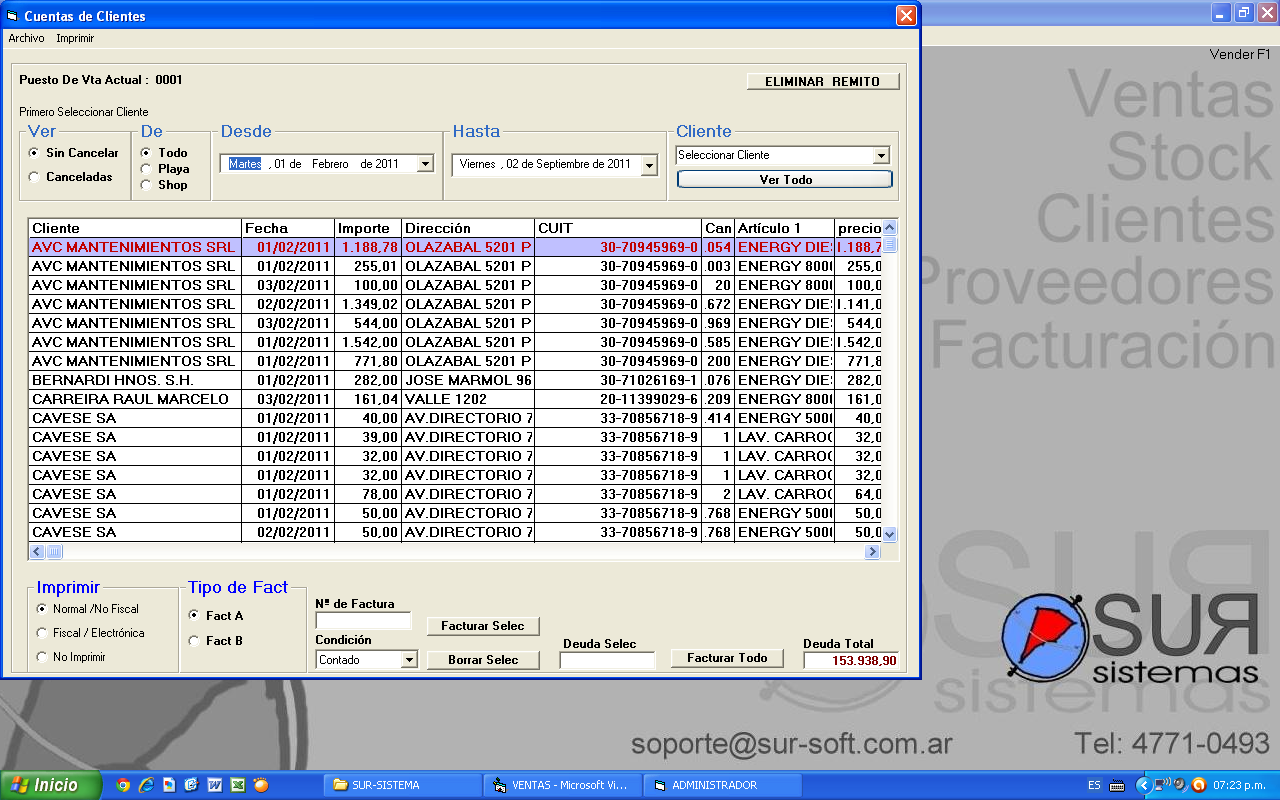Click the Cuentas de Clientes title bar icon

click(x=13, y=16)
